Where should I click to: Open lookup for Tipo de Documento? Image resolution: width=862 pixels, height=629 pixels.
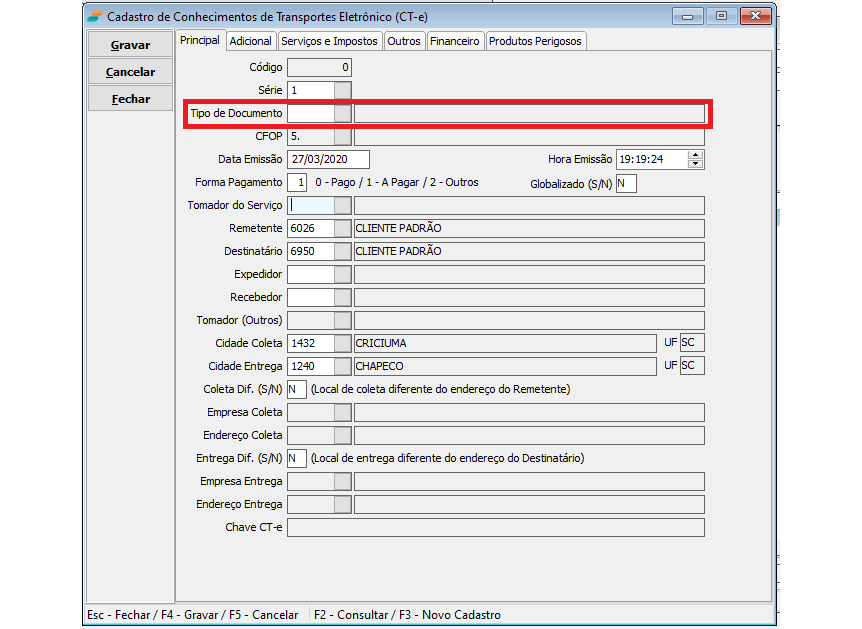pos(343,114)
